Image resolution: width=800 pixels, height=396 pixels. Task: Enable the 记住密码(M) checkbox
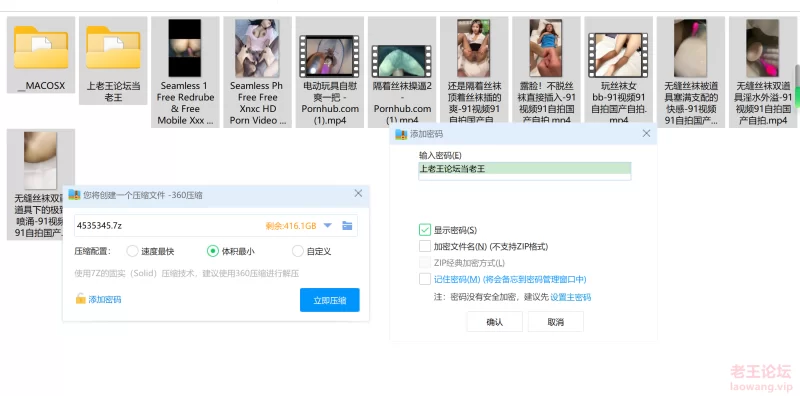(x=425, y=279)
